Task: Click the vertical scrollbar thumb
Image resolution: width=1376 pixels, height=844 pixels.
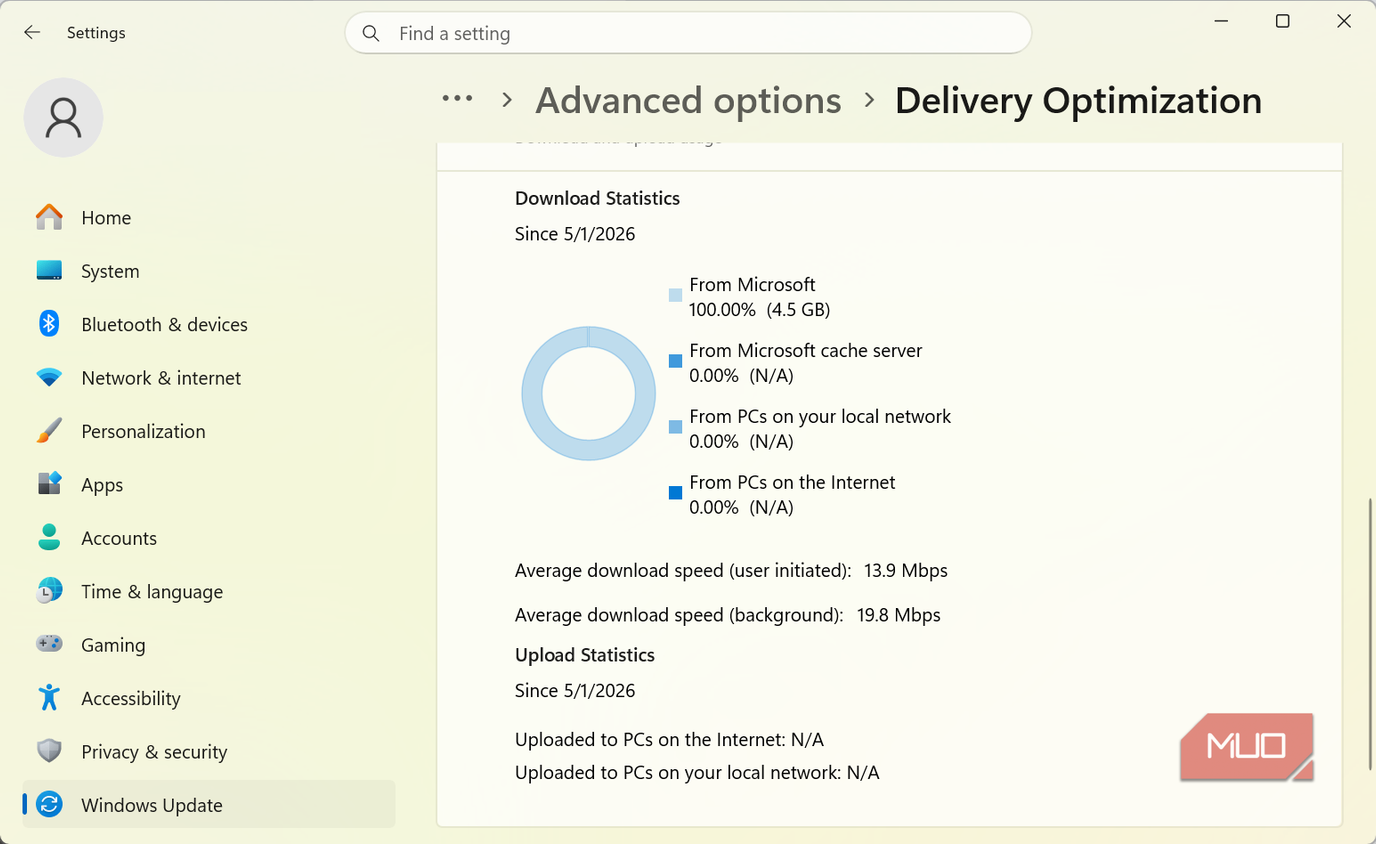Action: click(1370, 633)
